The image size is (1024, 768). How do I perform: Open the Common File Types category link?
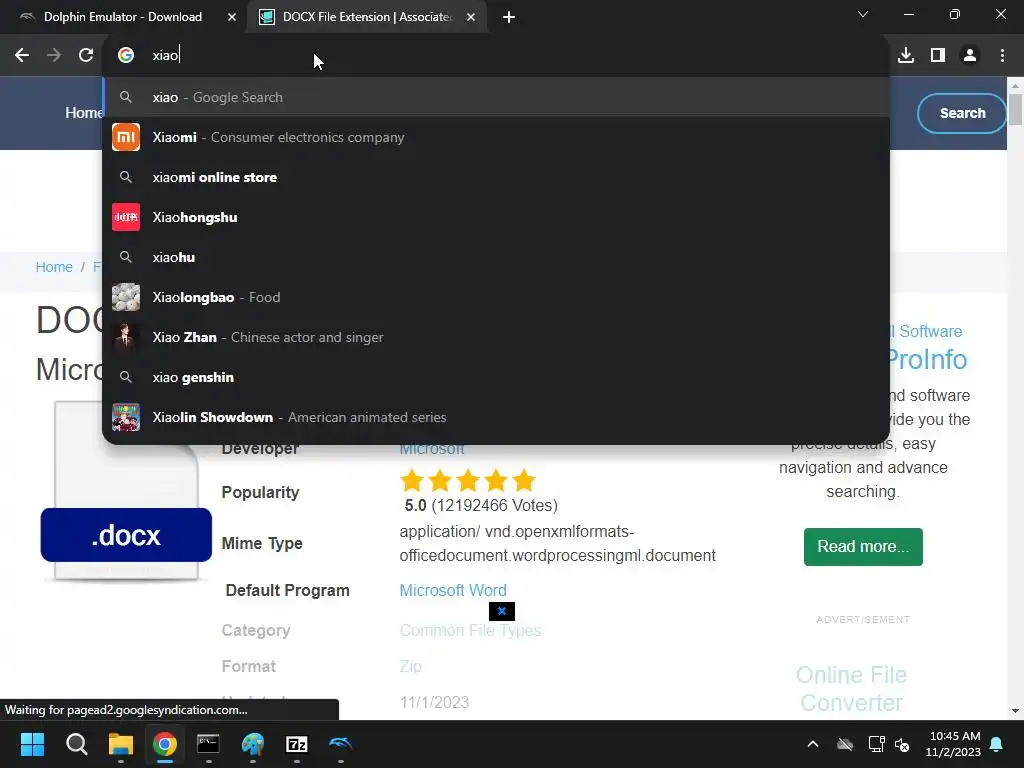click(x=470, y=630)
